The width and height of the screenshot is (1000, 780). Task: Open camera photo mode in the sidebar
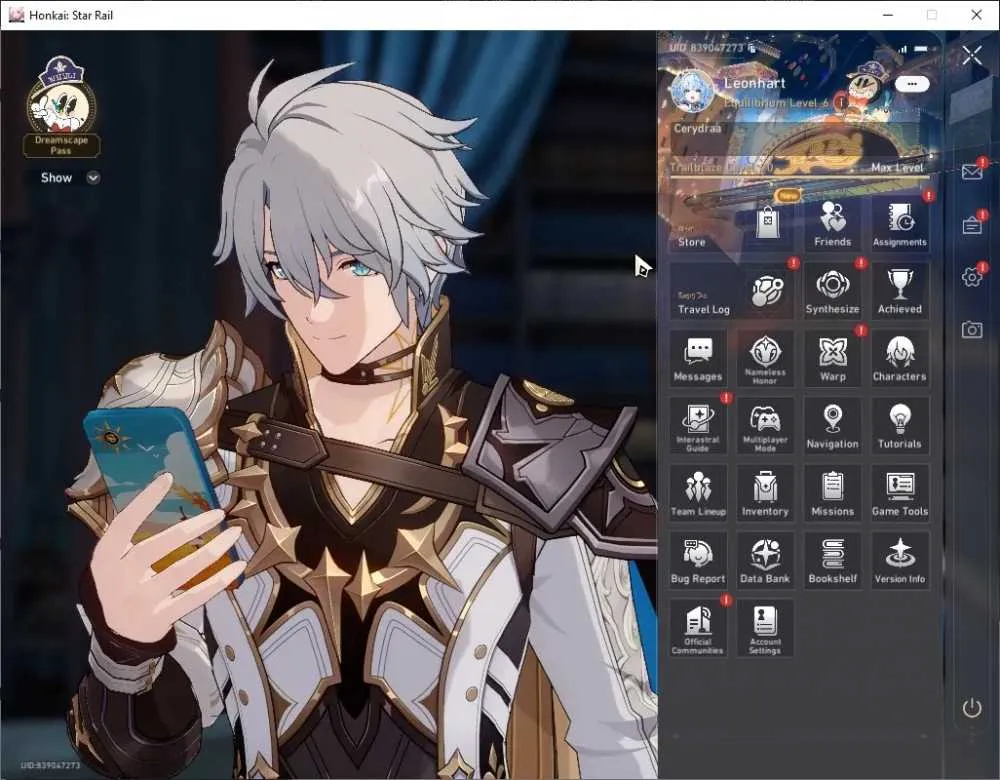972,330
